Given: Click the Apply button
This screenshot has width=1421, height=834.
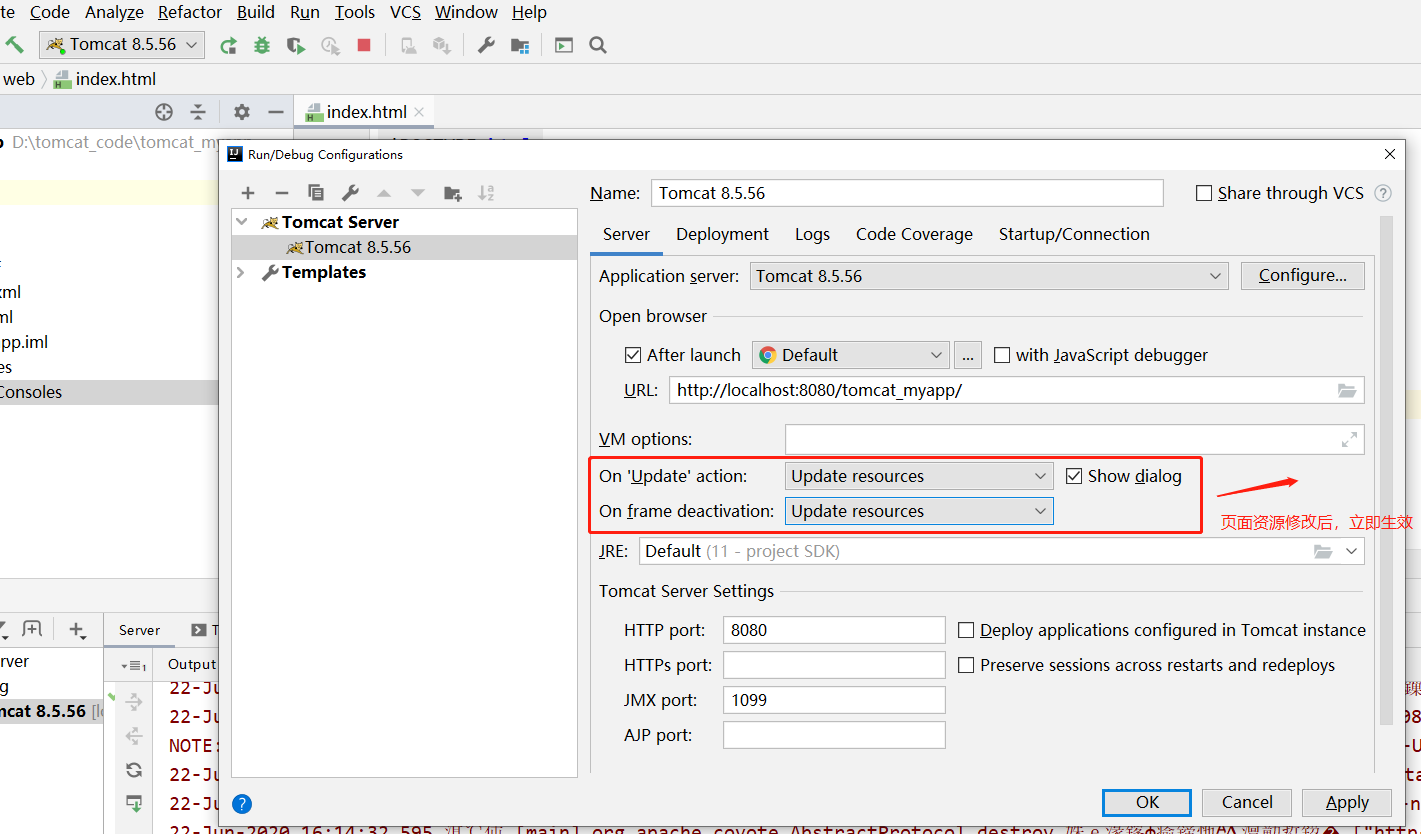Looking at the screenshot, I should click(x=1347, y=802).
